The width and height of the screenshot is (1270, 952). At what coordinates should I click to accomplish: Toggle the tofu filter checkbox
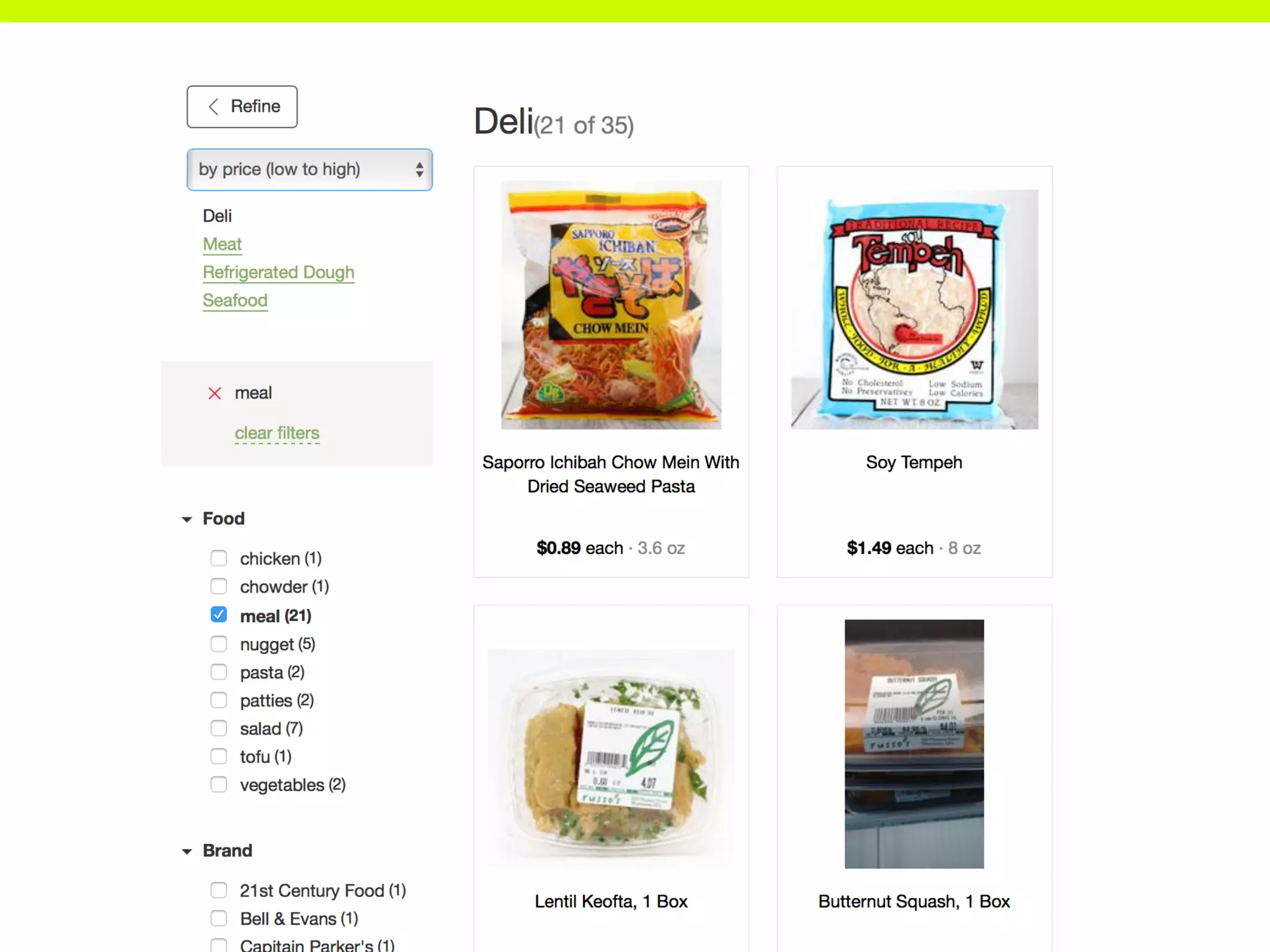click(219, 756)
